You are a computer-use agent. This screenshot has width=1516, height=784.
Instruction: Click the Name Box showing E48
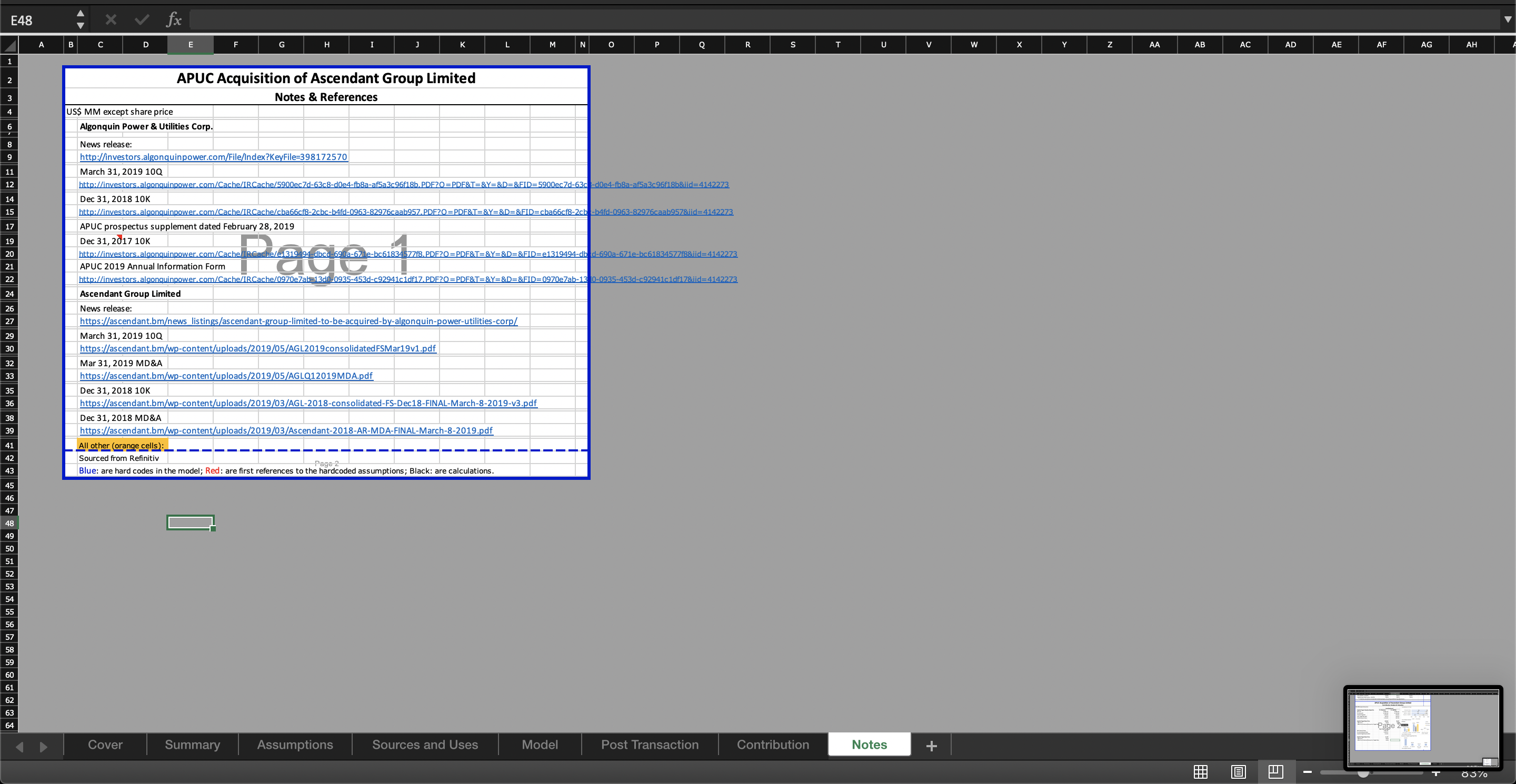coord(38,20)
